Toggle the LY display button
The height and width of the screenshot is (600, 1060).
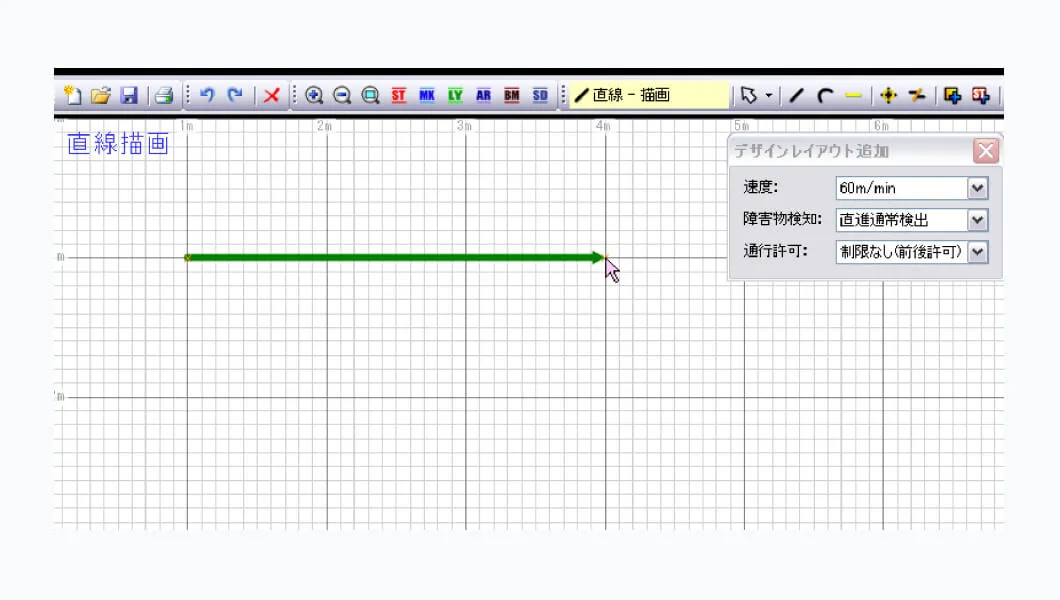click(455, 96)
